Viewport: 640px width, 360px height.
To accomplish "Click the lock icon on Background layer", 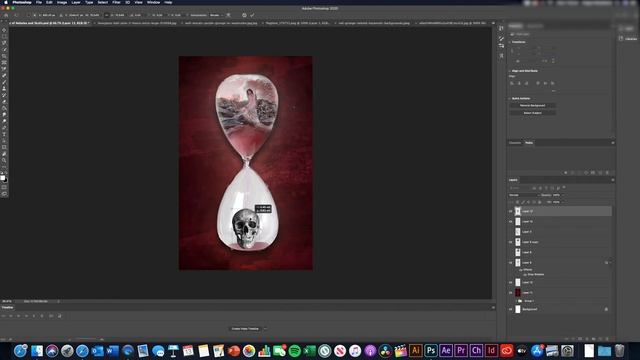I will point(606,309).
